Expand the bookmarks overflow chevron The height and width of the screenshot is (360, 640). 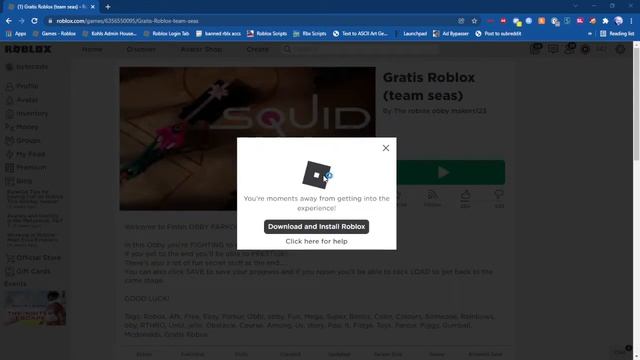(x=590, y=33)
